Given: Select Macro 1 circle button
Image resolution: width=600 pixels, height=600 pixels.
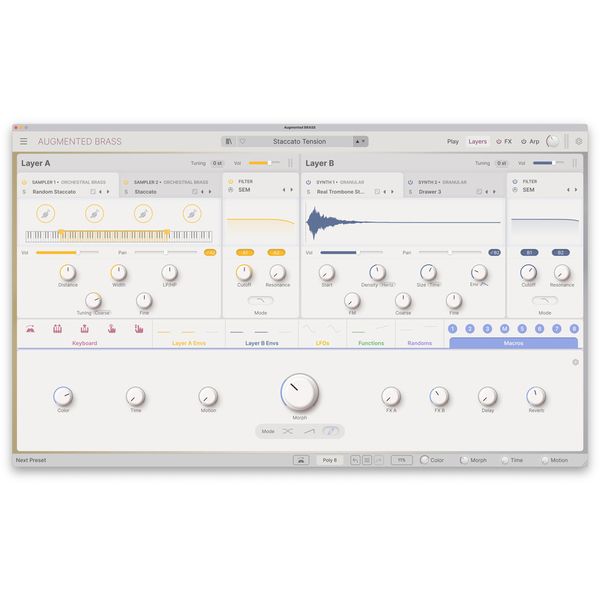Looking at the screenshot, I should click(x=452, y=329).
